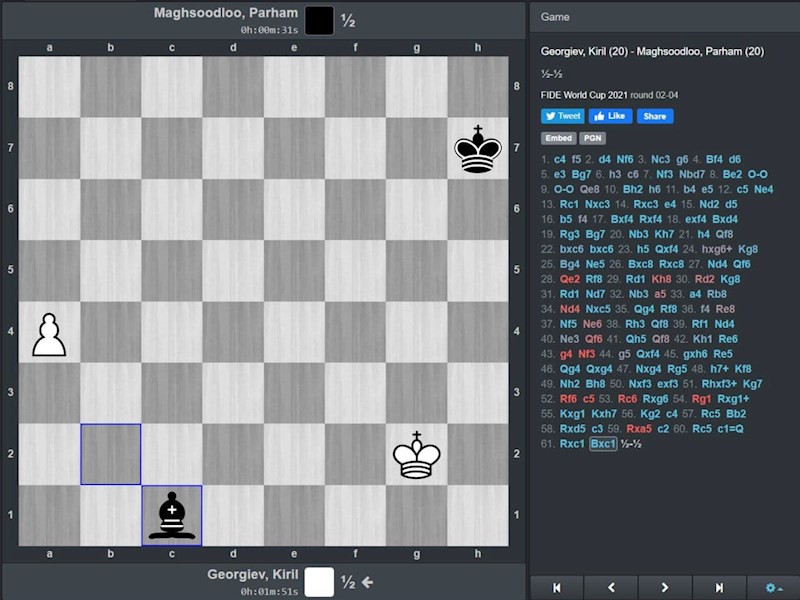Jump to last move of game
This screenshot has height=600, width=800.
pyautogui.click(x=719, y=588)
